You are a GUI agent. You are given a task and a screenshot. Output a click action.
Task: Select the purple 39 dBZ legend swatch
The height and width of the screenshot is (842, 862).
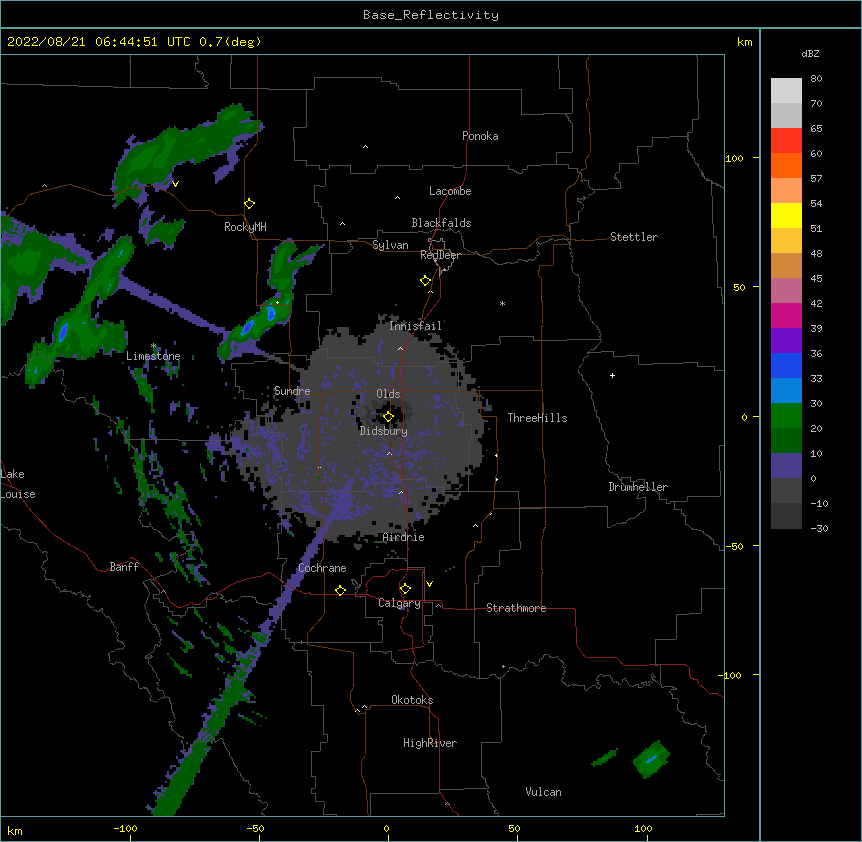pos(786,341)
